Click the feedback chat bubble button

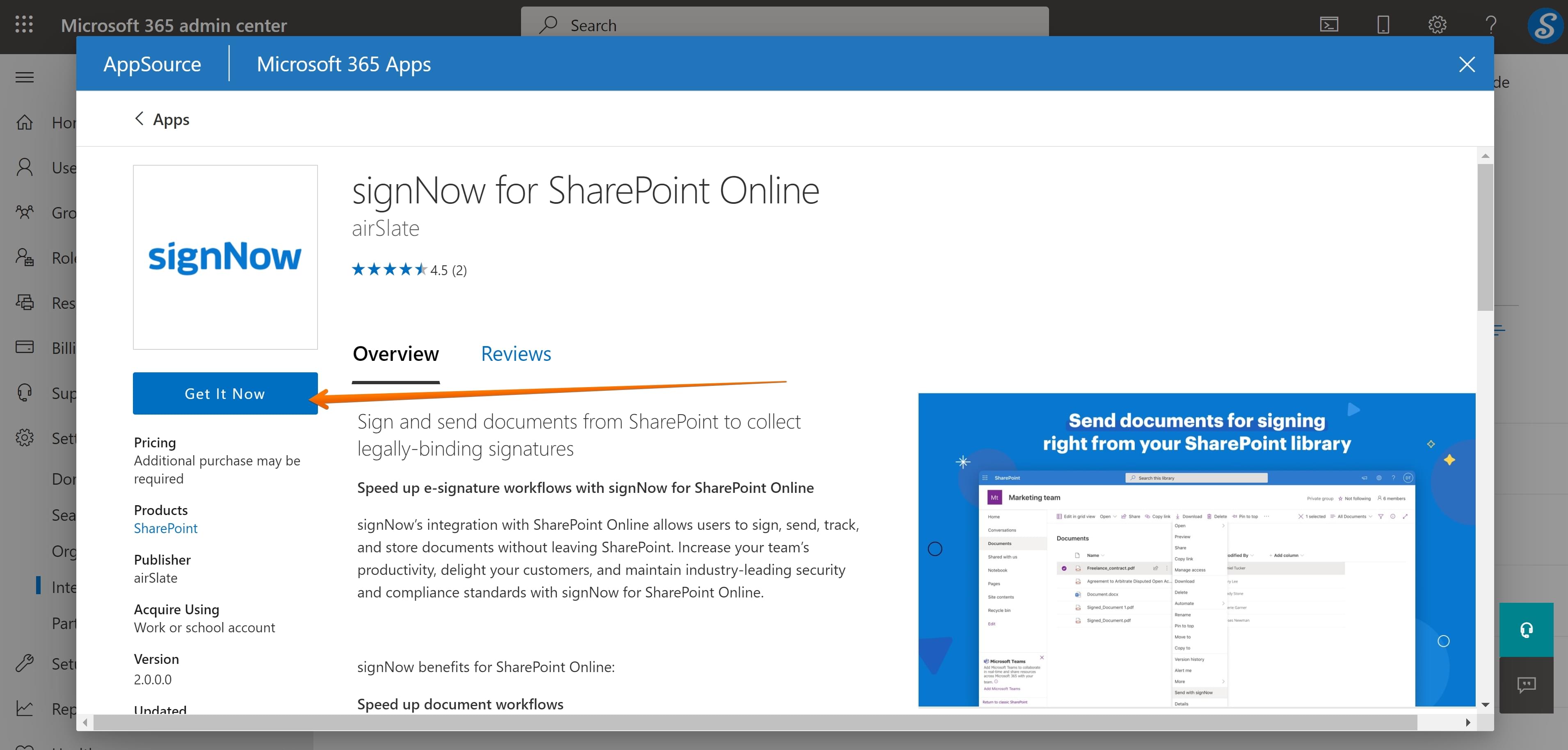(x=1526, y=685)
